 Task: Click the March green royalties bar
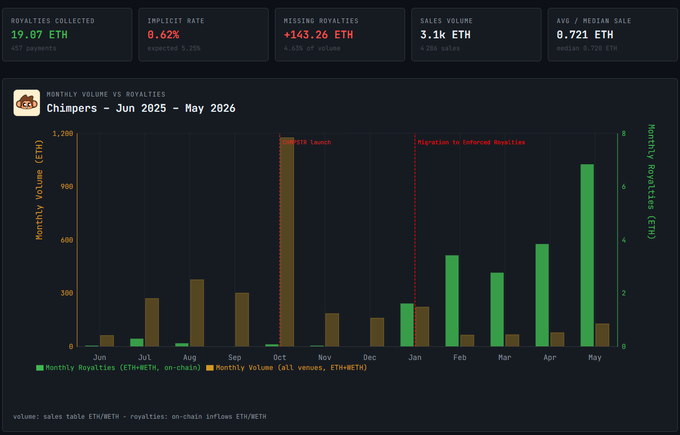point(497,309)
